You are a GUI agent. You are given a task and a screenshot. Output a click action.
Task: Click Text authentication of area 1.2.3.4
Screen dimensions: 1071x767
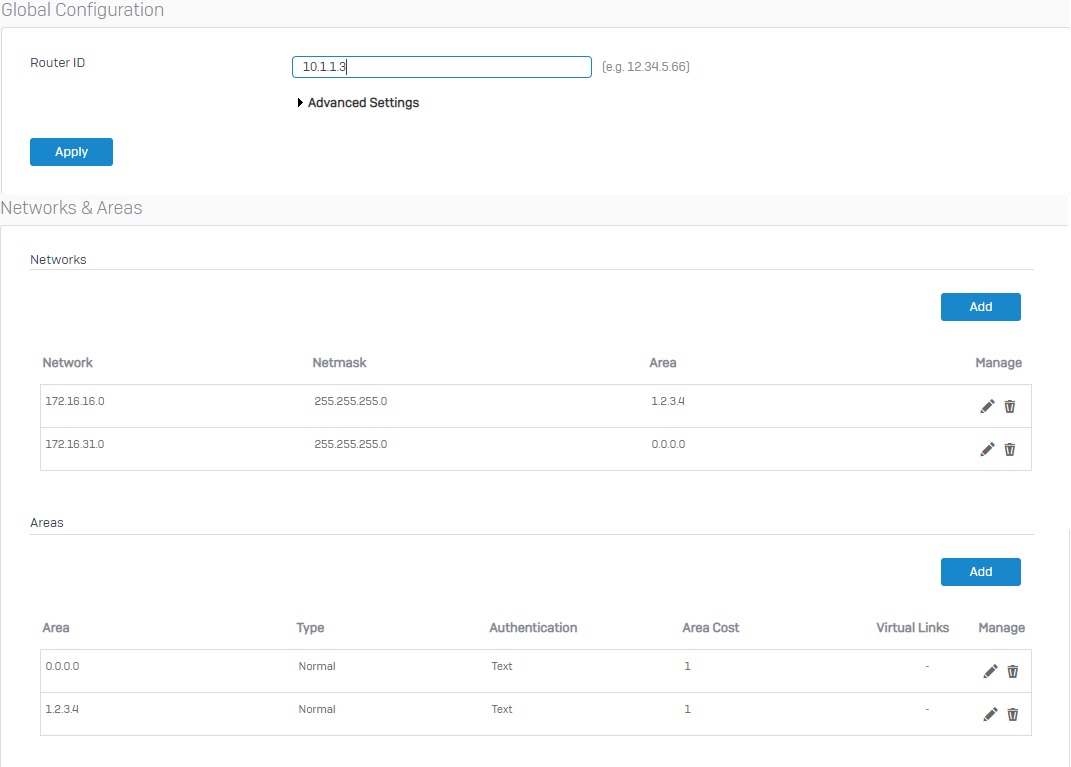[501, 709]
